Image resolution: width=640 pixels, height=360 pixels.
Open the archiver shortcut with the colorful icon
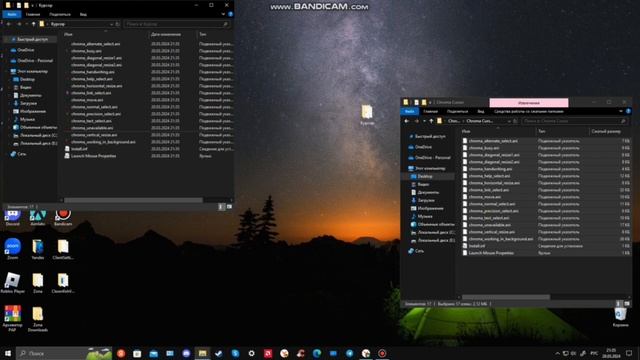click(12, 318)
